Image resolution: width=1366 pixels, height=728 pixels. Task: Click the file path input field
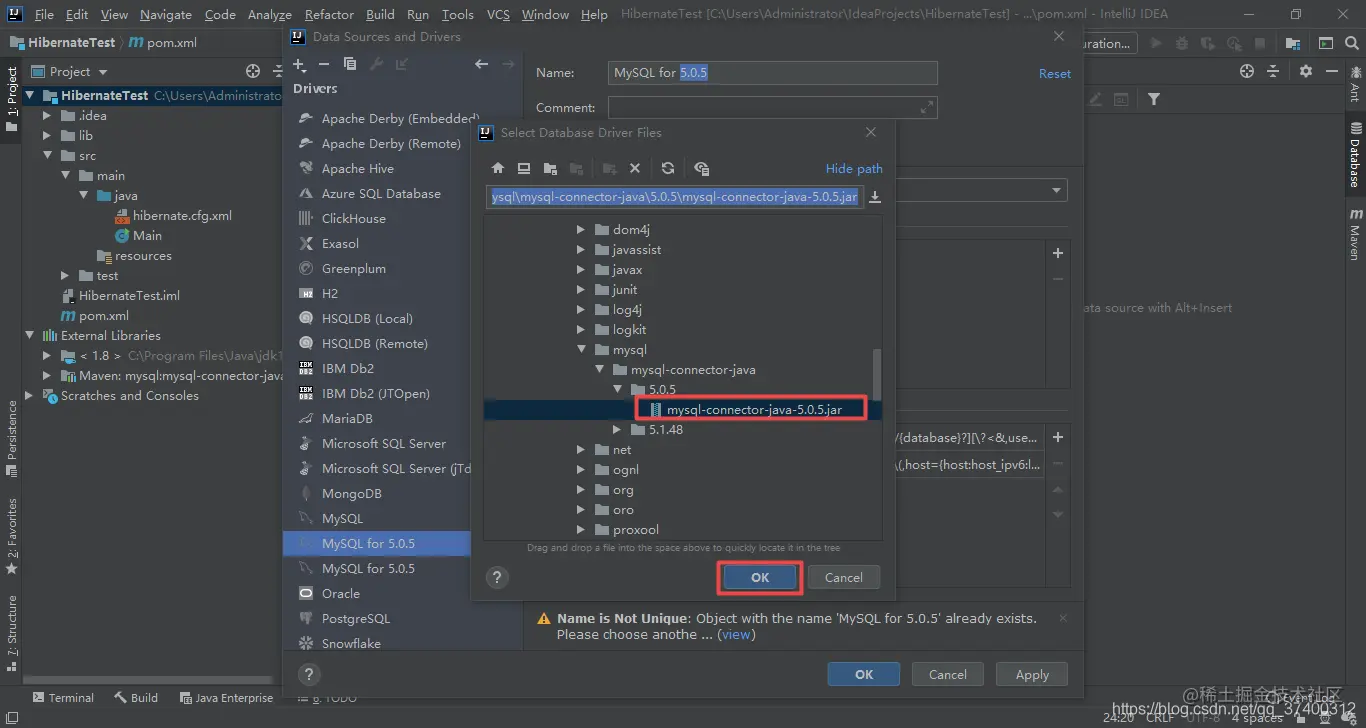(x=674, y=197)
